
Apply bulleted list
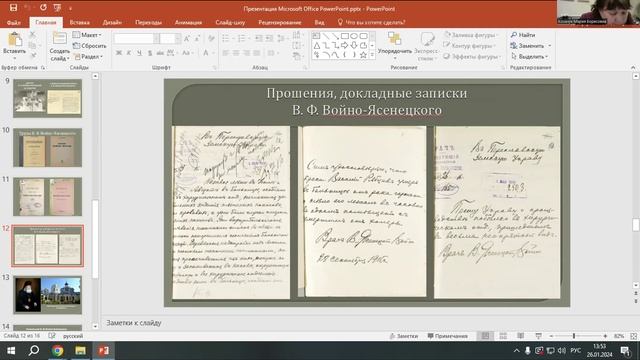point(227,38)
